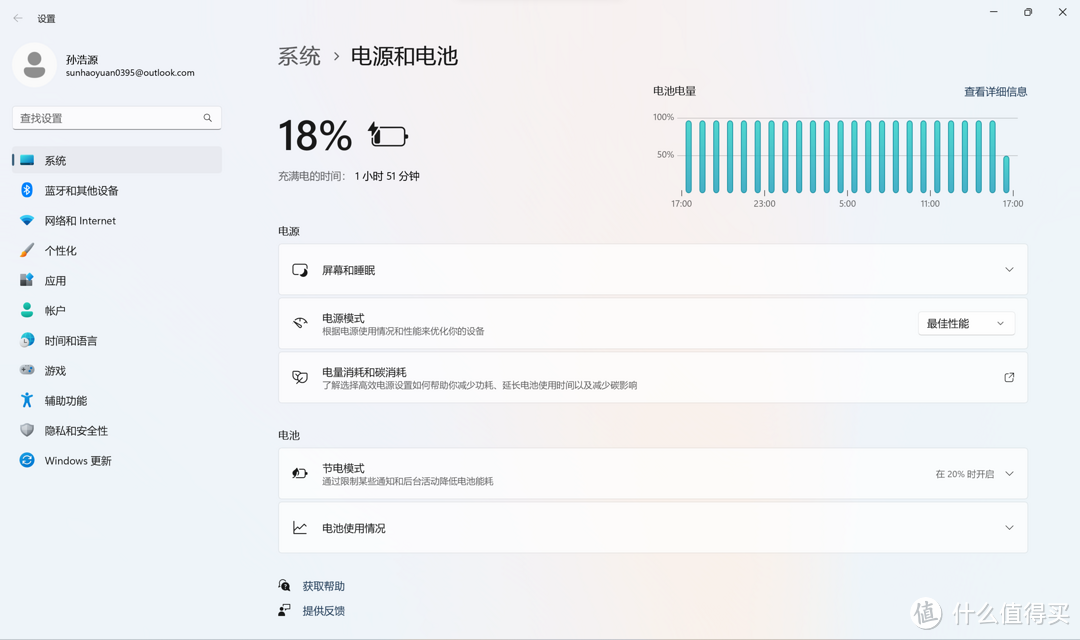Screen dimensions: 1080x640
Task: Click the battery saver icon beside 节电模式
Action: point(299,472)
